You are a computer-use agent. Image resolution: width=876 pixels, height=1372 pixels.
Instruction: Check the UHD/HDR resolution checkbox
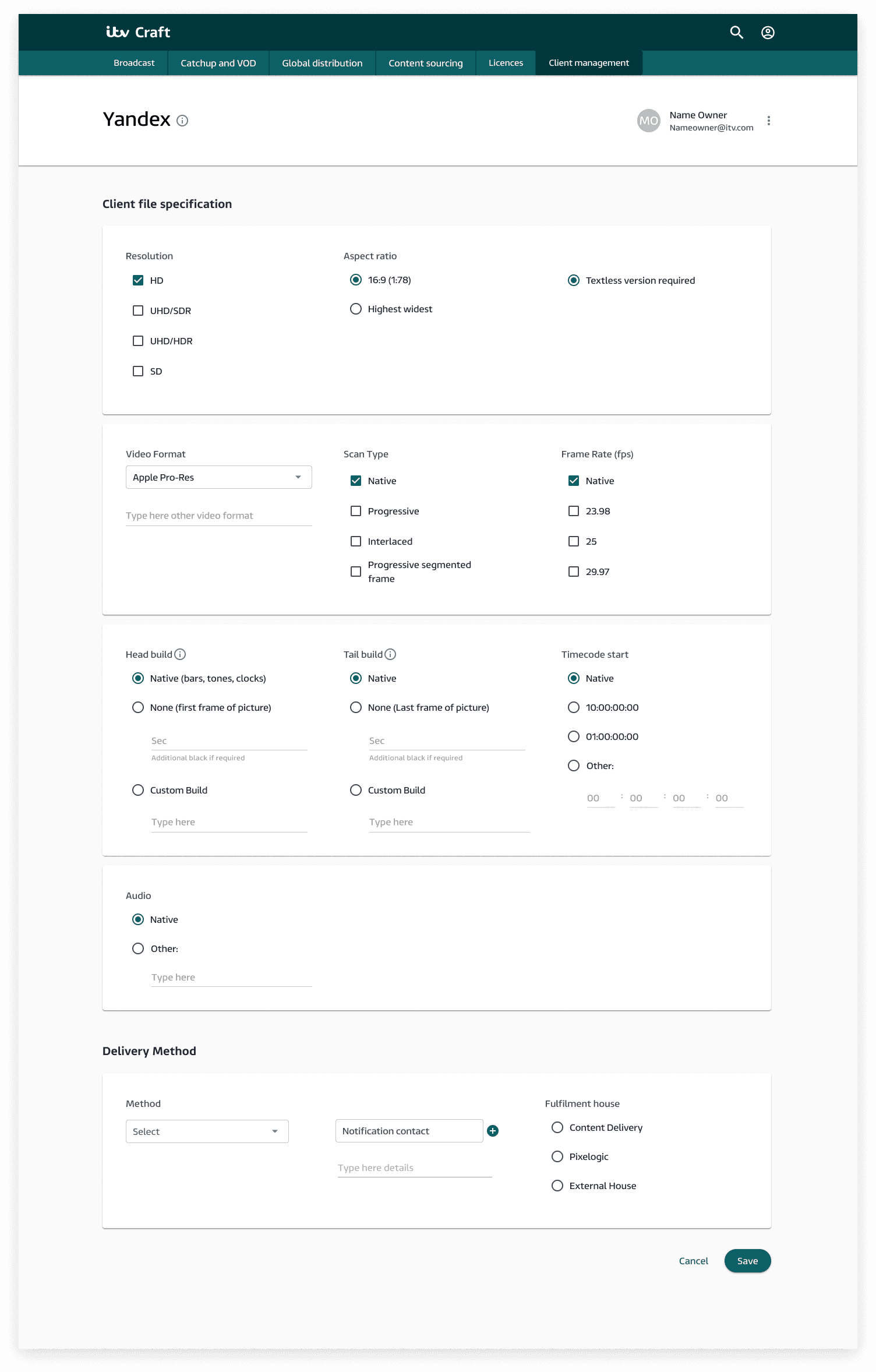(x=138, y=341)
